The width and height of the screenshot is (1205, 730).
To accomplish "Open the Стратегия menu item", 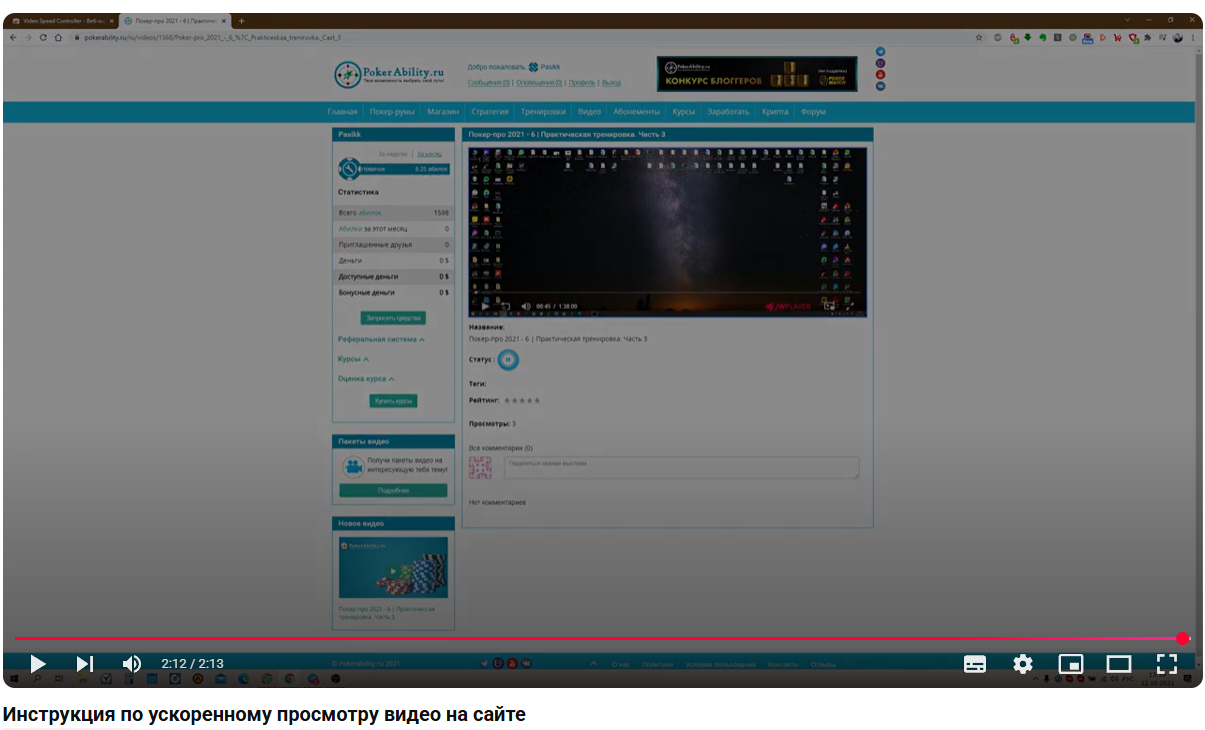I will 490,112.
